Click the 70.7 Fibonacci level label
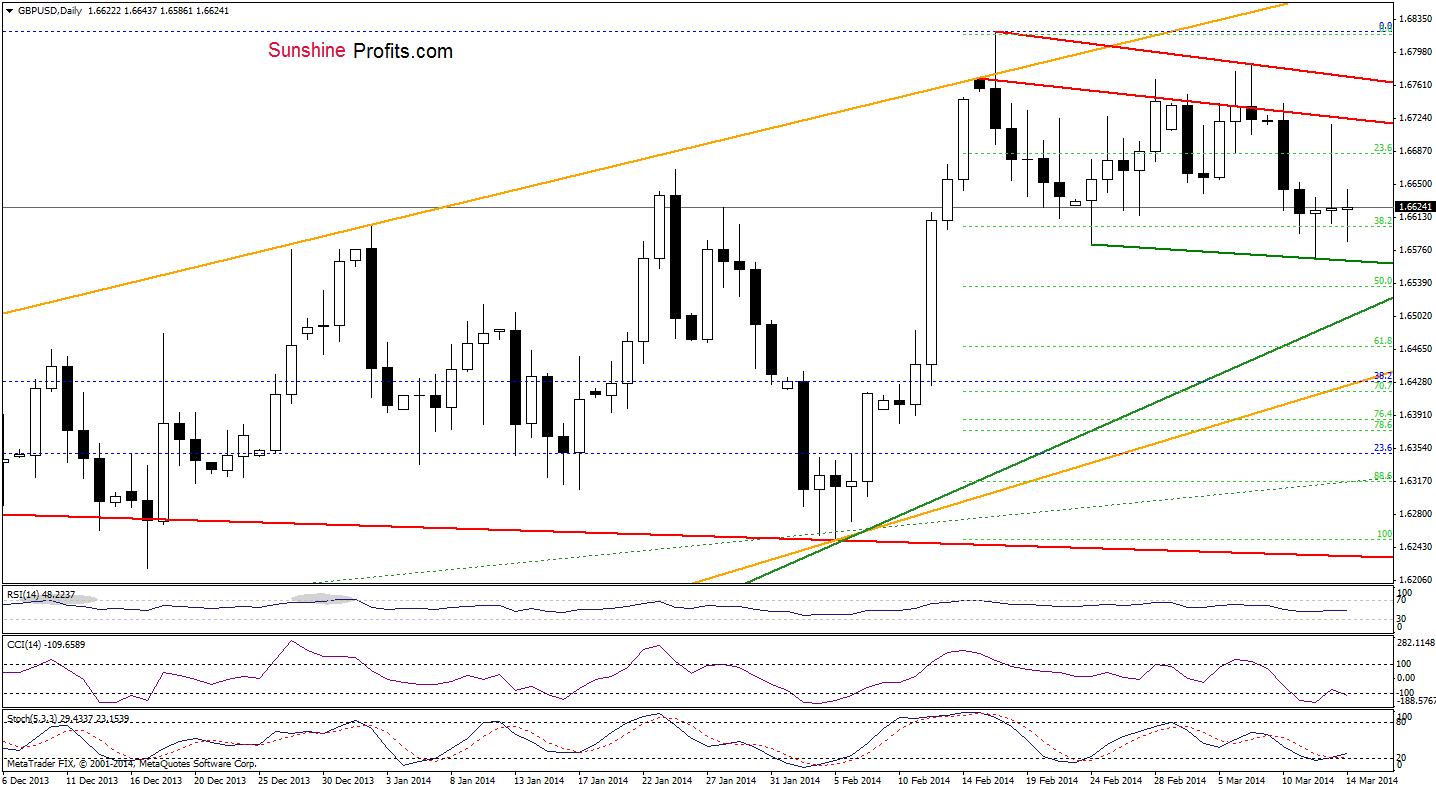Image resolution: width=1436 pixels, height=789 pixels. [1384, 385]
